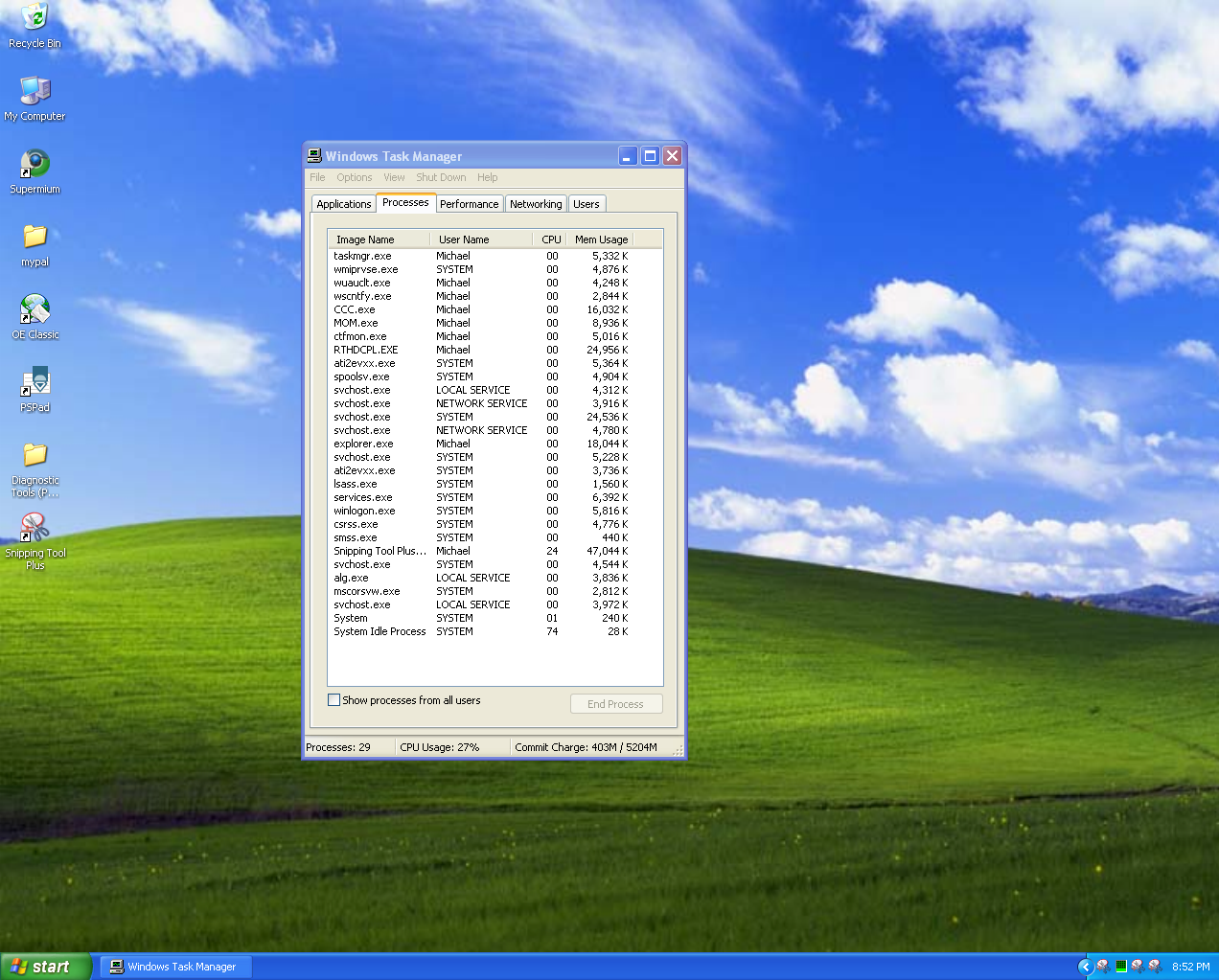Open the Shut Down menu
The height and width of the screenshot is (980, 1219).
[441, 177]
